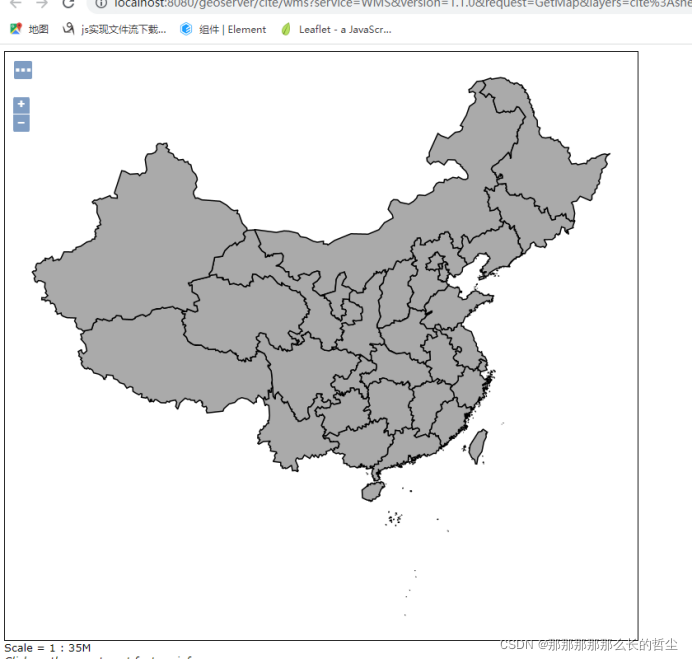Reload the page with the refresh icon
This screenshot has height=660, width=693.
[x=69, y=4]
